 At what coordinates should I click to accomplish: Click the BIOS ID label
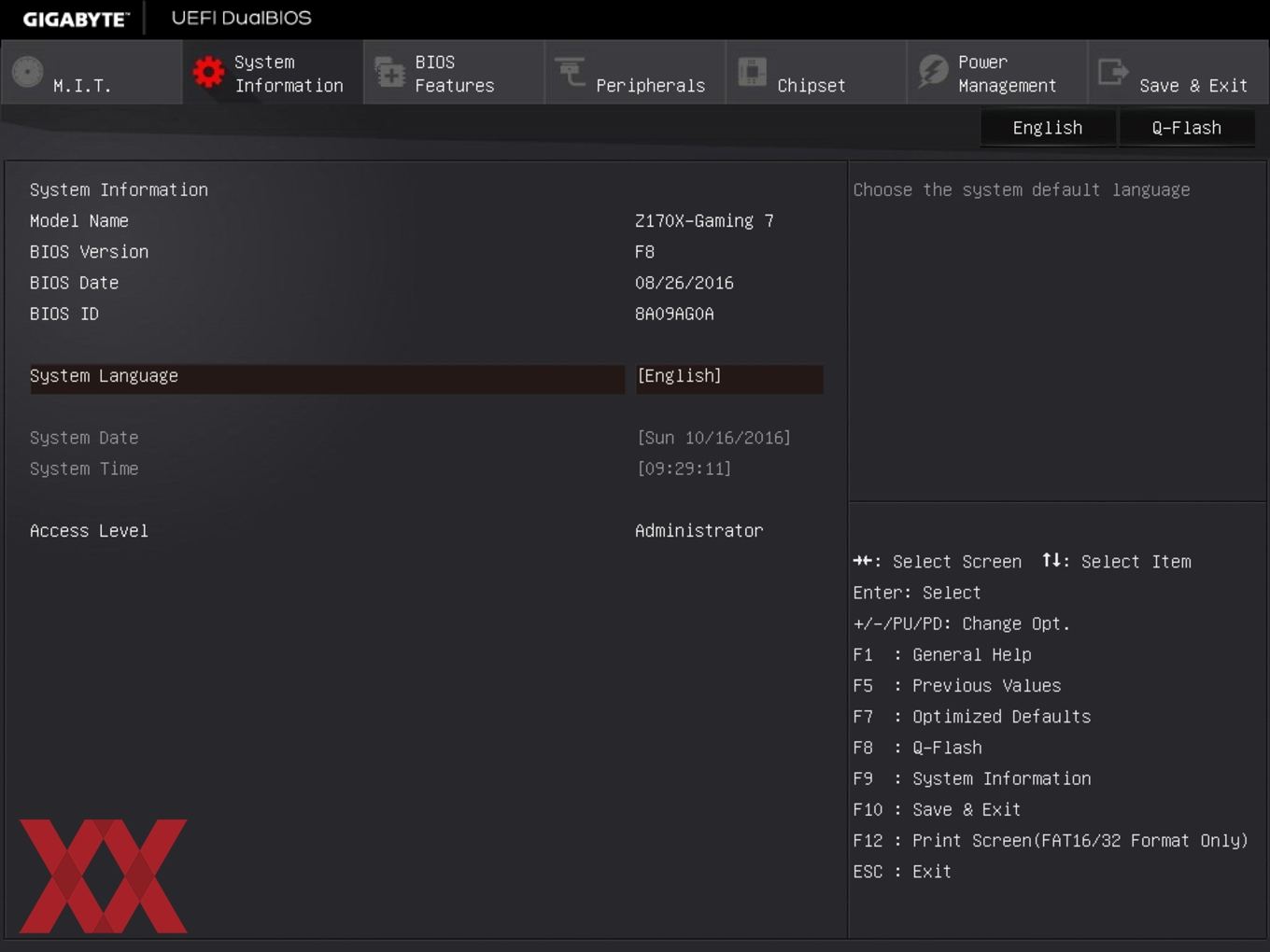tap(63, 314)
